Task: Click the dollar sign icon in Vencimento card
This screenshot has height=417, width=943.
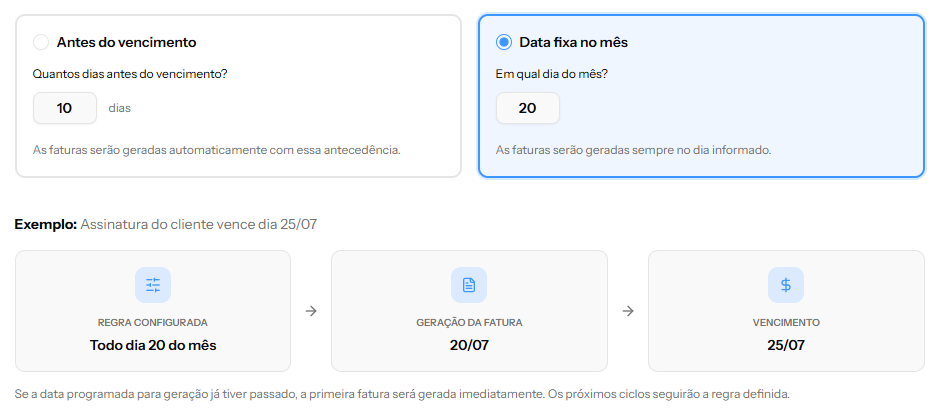Action: [x=785, y=285]
